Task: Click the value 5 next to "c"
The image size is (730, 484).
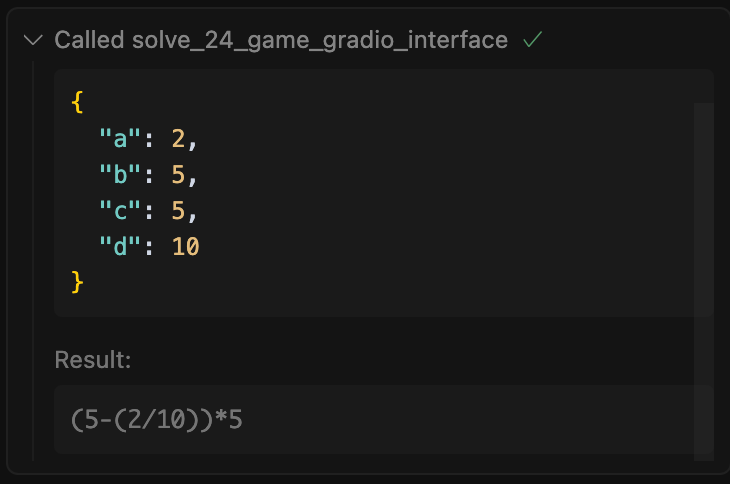Action: coord(178,210)
